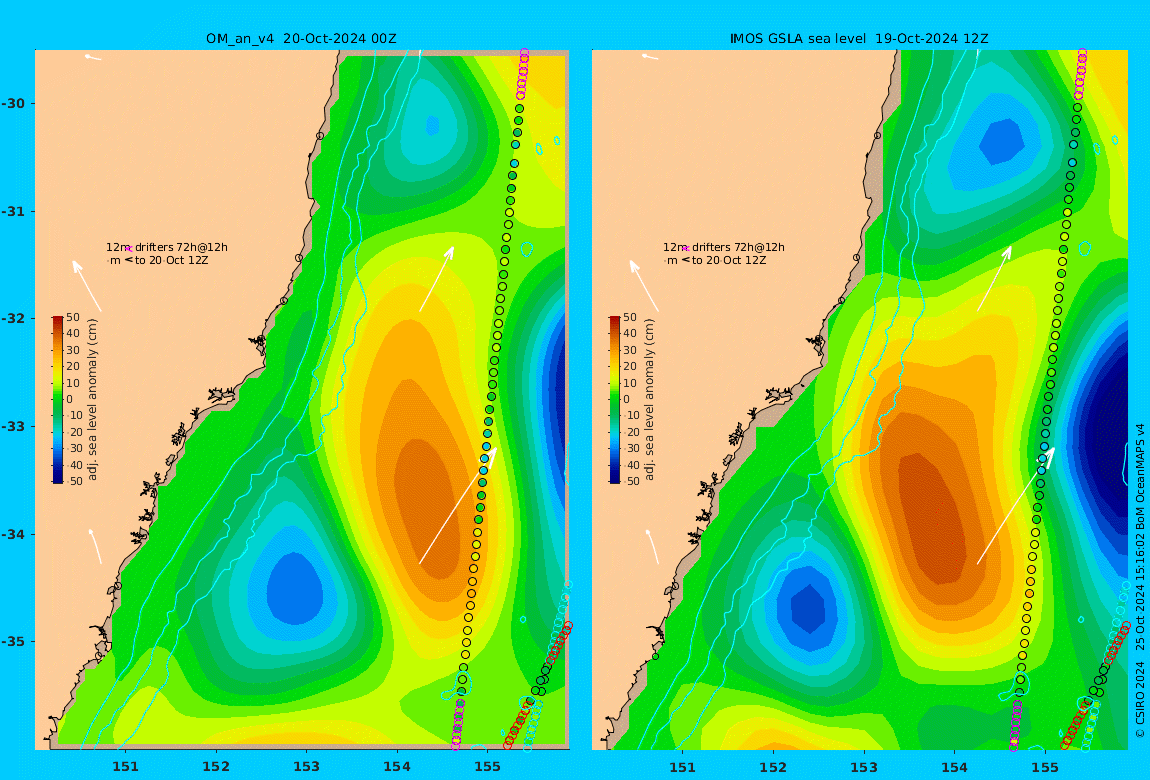Click longitude label 154 under the right map
The width and height of the screenshot is (1150, 780).
click(x=954, y=767)
